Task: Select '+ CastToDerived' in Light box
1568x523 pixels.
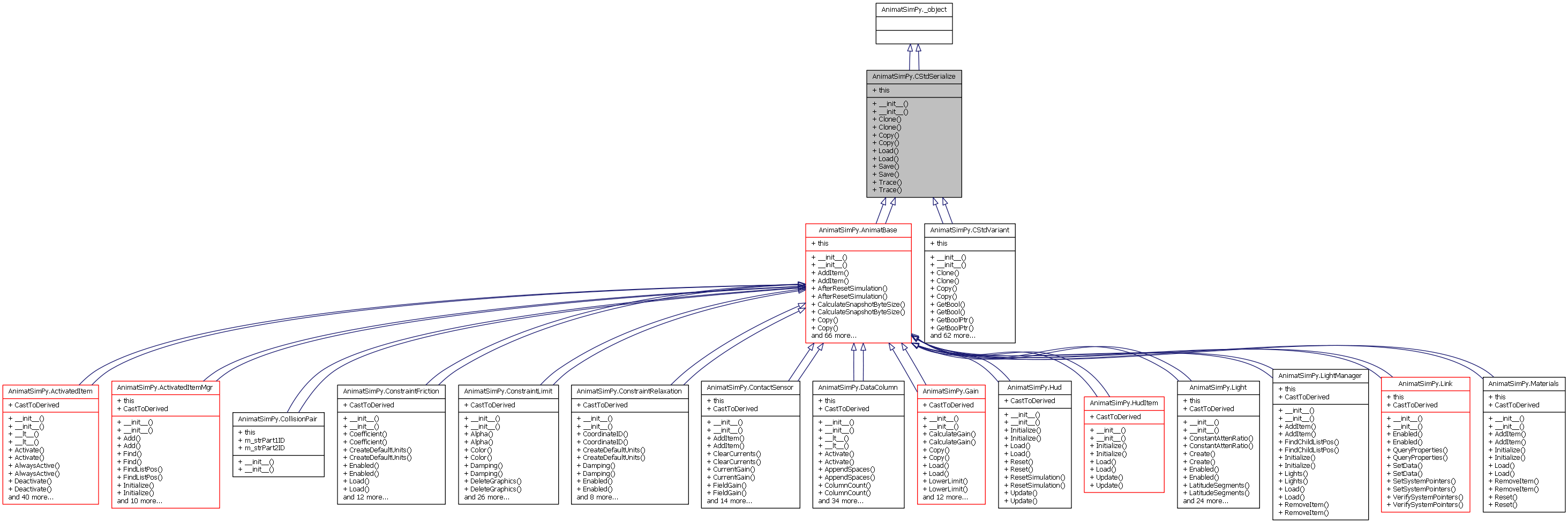Action: click(1208, 408)
